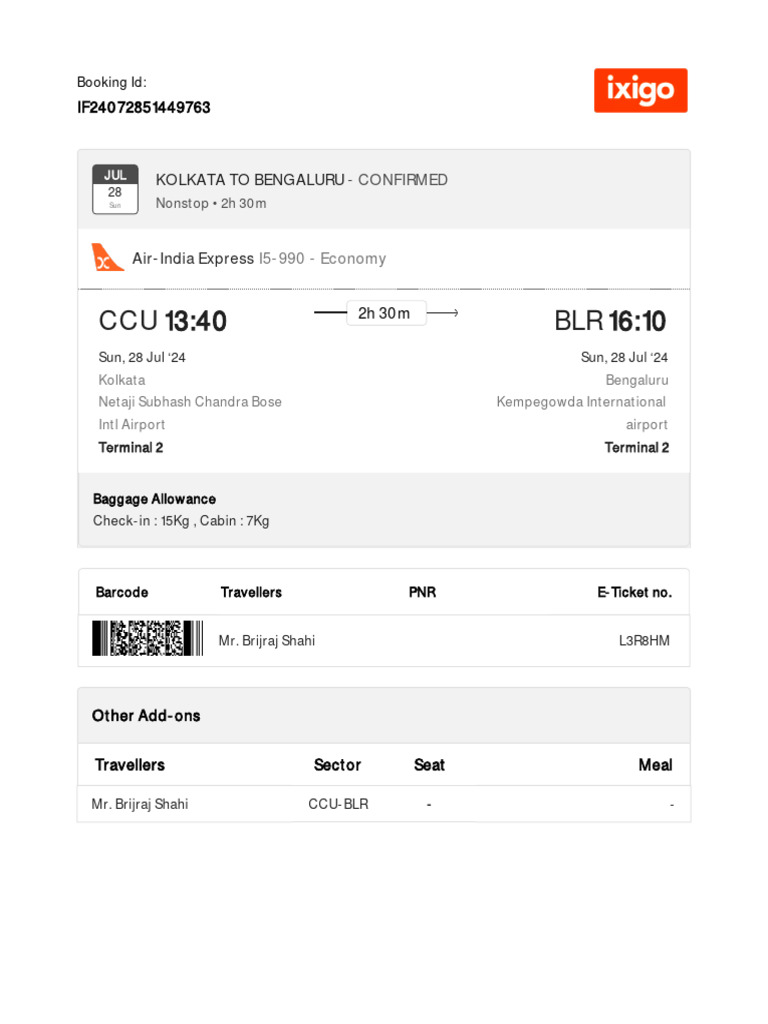Click the flight number I5-990 text
This screenshot has width=768, height=1024.
pyautogui.click(x=282, y=259)
